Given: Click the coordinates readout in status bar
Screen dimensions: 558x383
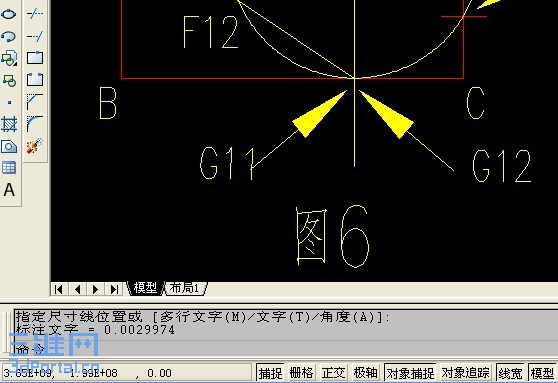Looking at the screenshot, I should [x=127, y=373].
